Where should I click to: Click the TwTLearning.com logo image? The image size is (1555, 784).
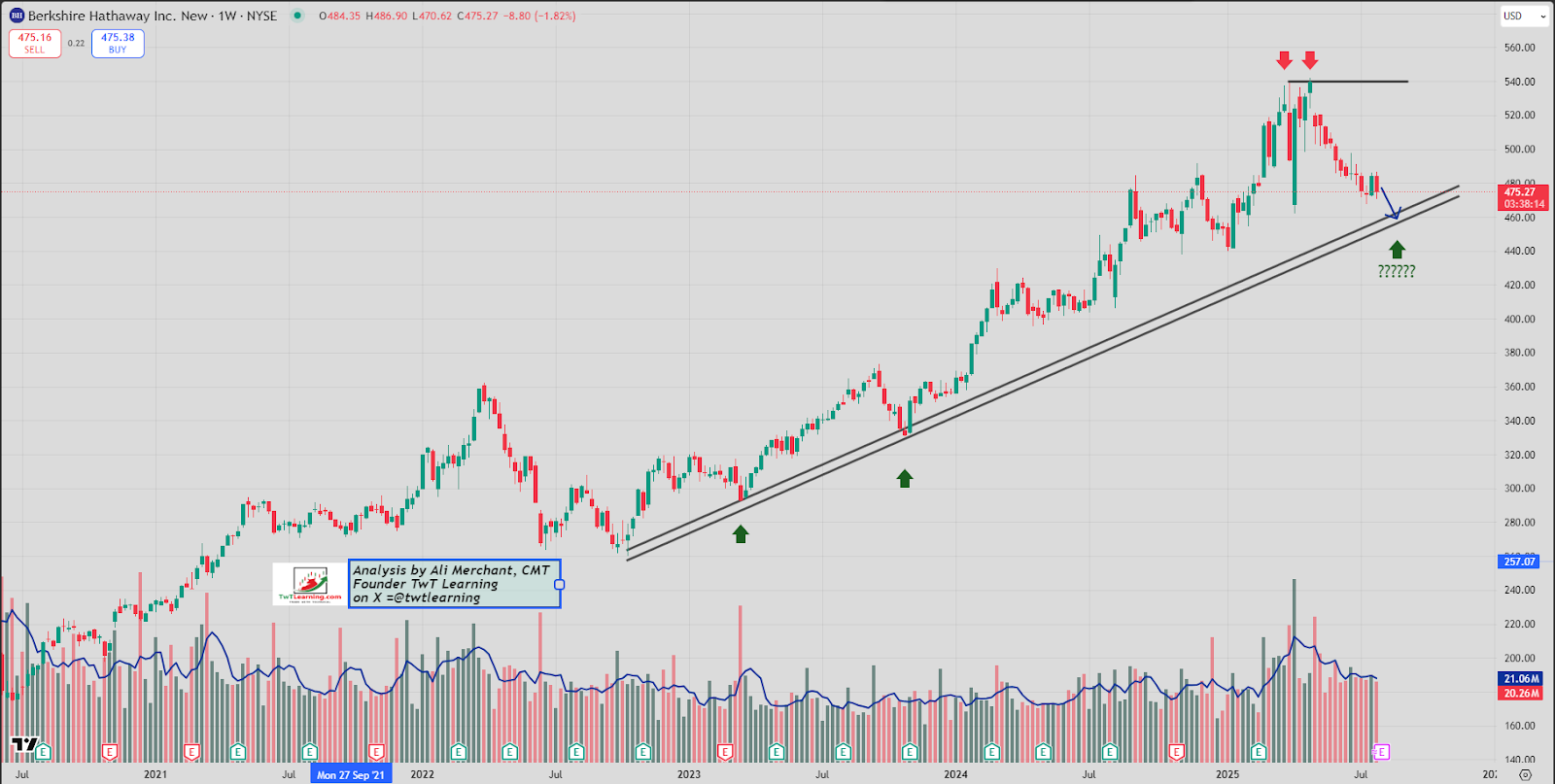[x=310, y=584]
